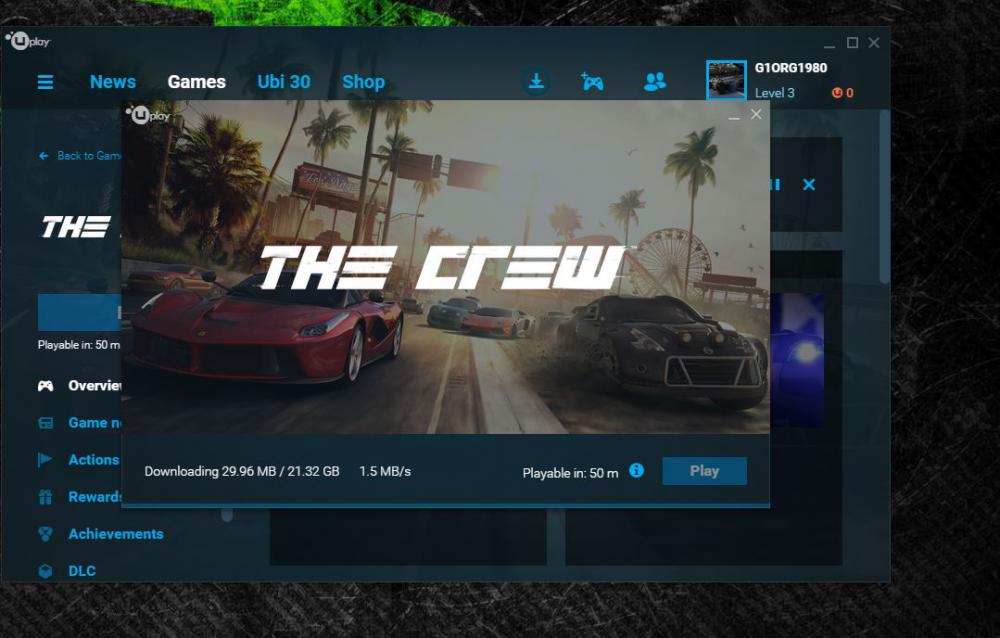This screenshot has width=1000, height=638.
Task: Click the Overview gamepad icon
Action: [45, 386]
